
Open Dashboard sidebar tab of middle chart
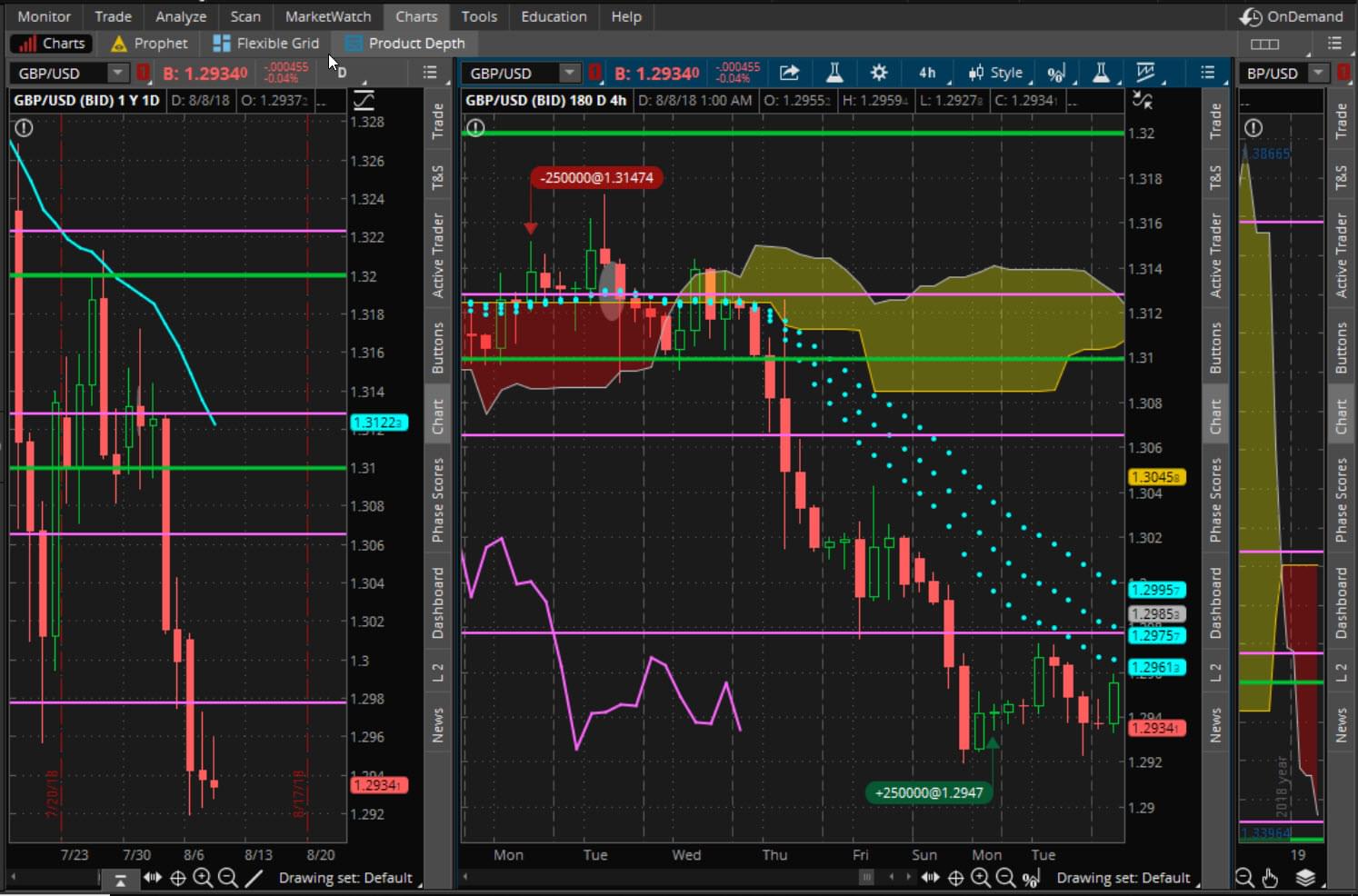pyautogui.click(x=1215, y=603)
